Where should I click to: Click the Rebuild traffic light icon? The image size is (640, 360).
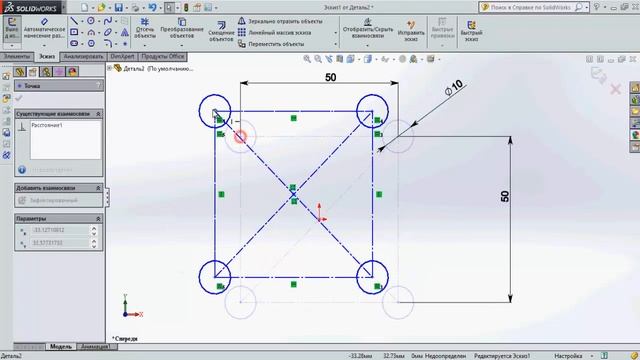[186, 7]
